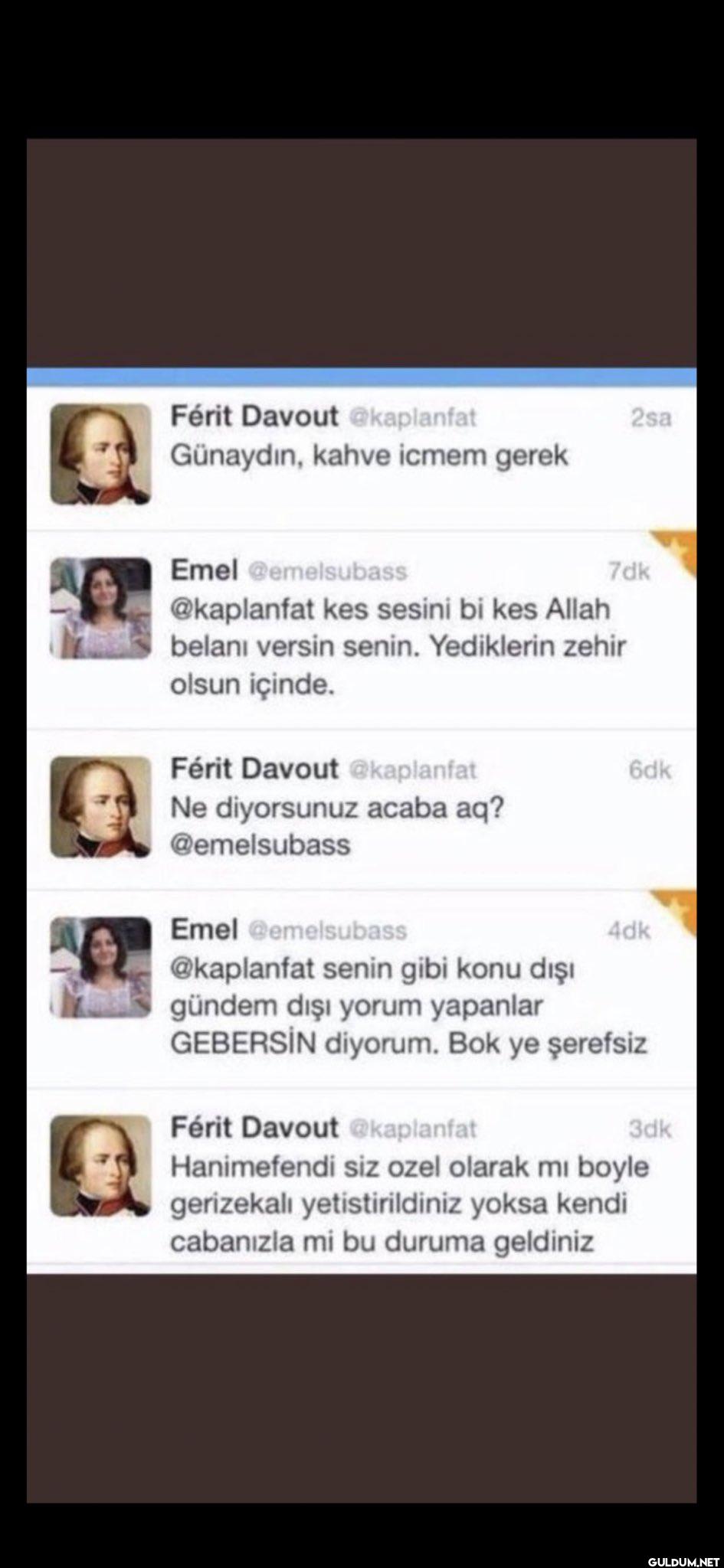
Task: Click the 6dk timestamp
Action: [x=650, y=769]
